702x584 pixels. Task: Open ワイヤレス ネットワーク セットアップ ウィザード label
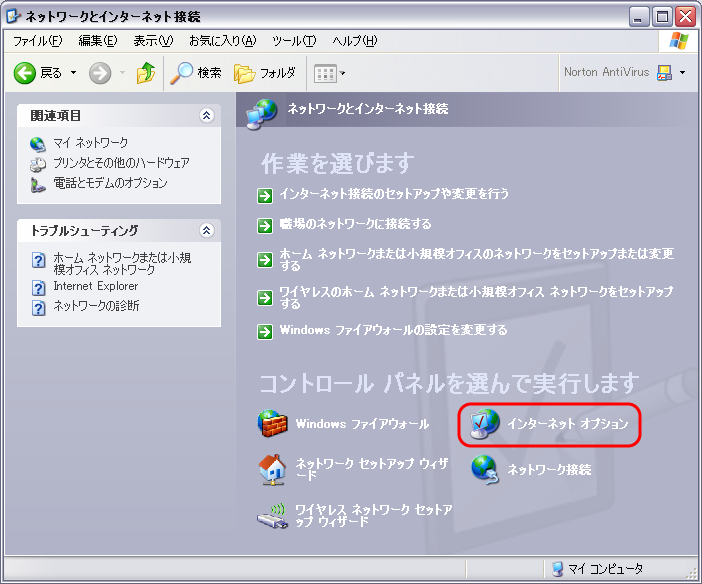374,515
